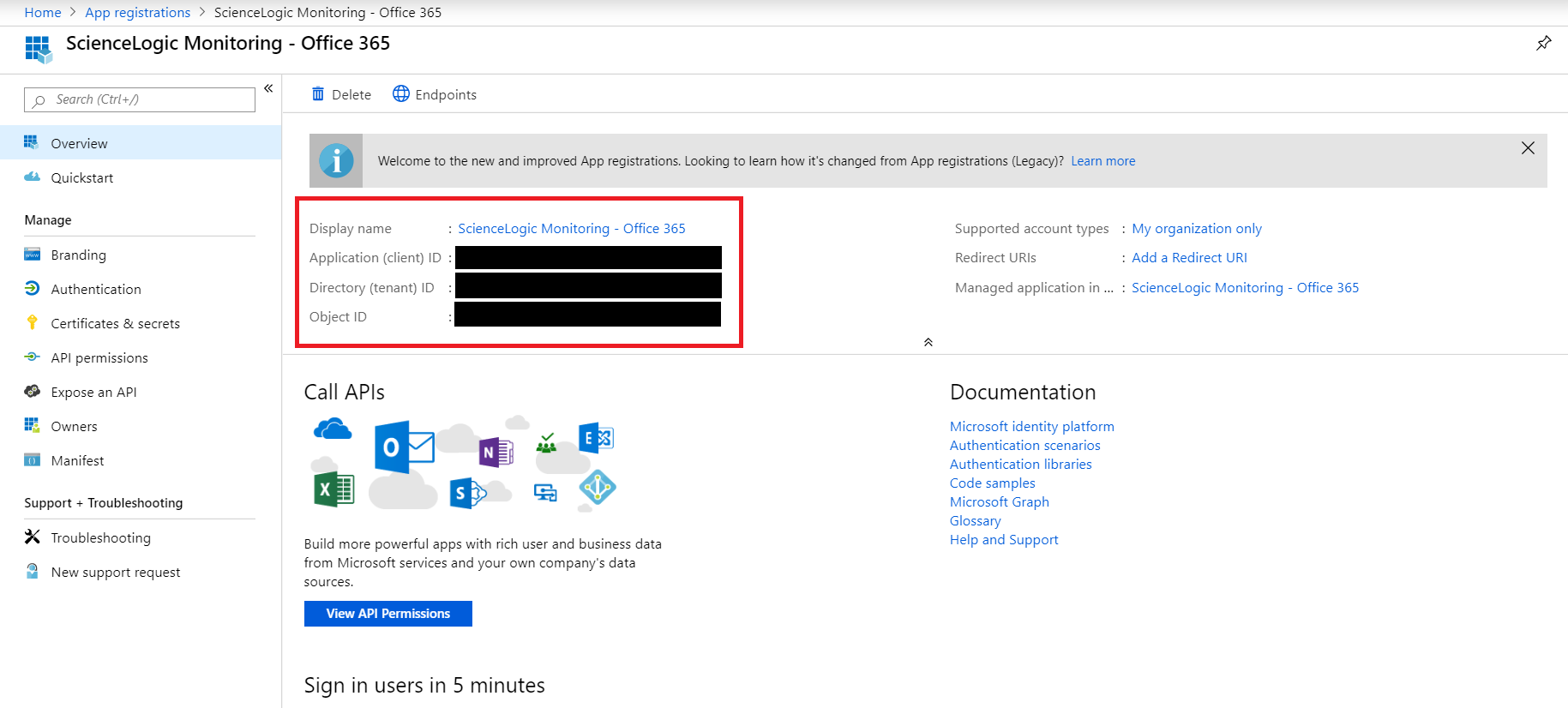Click the Learn more link in banner
1568x708 pixels.
tap(1102, 161)
